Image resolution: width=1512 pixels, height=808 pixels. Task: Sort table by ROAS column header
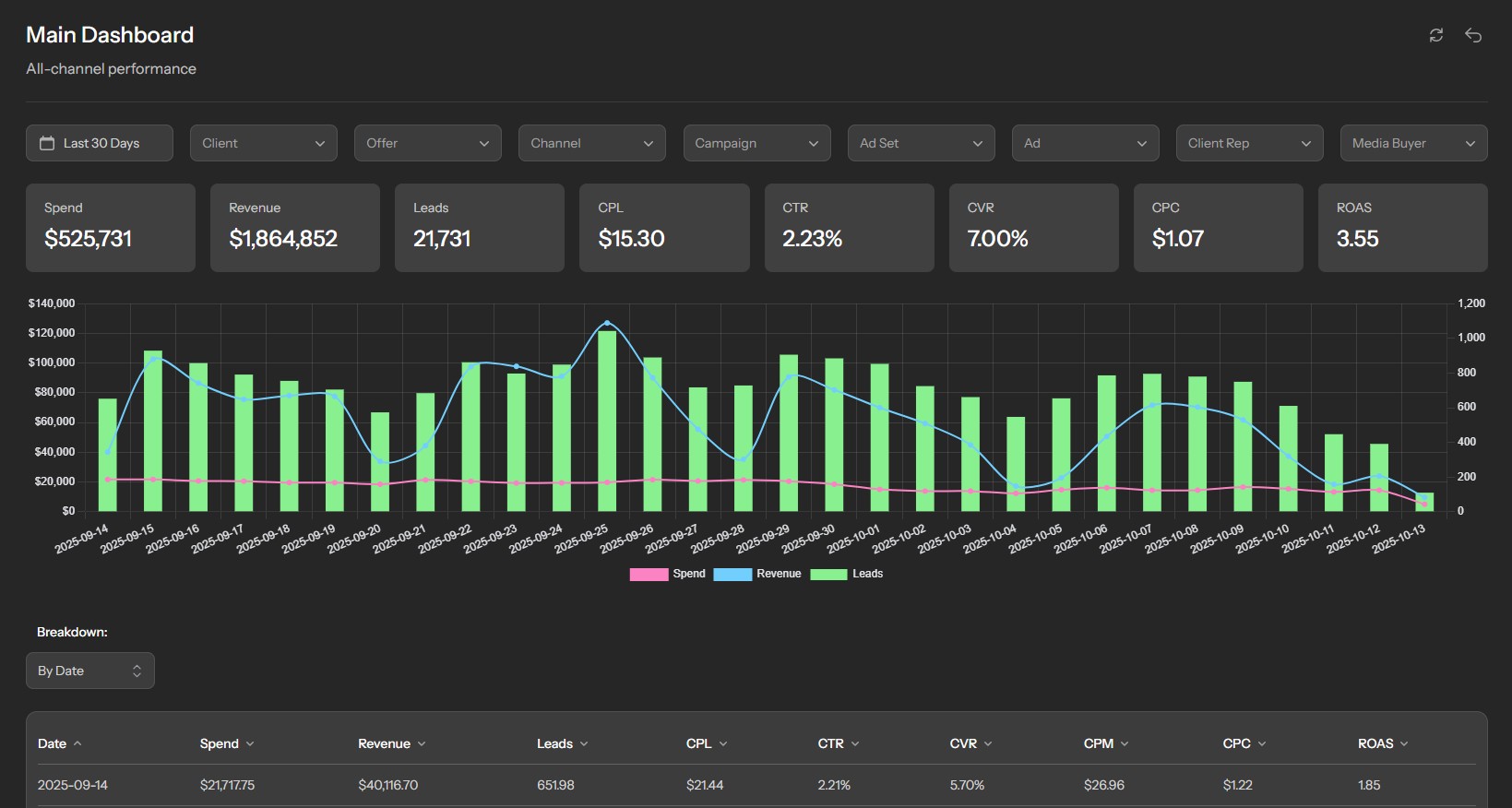pos(1383,743)
